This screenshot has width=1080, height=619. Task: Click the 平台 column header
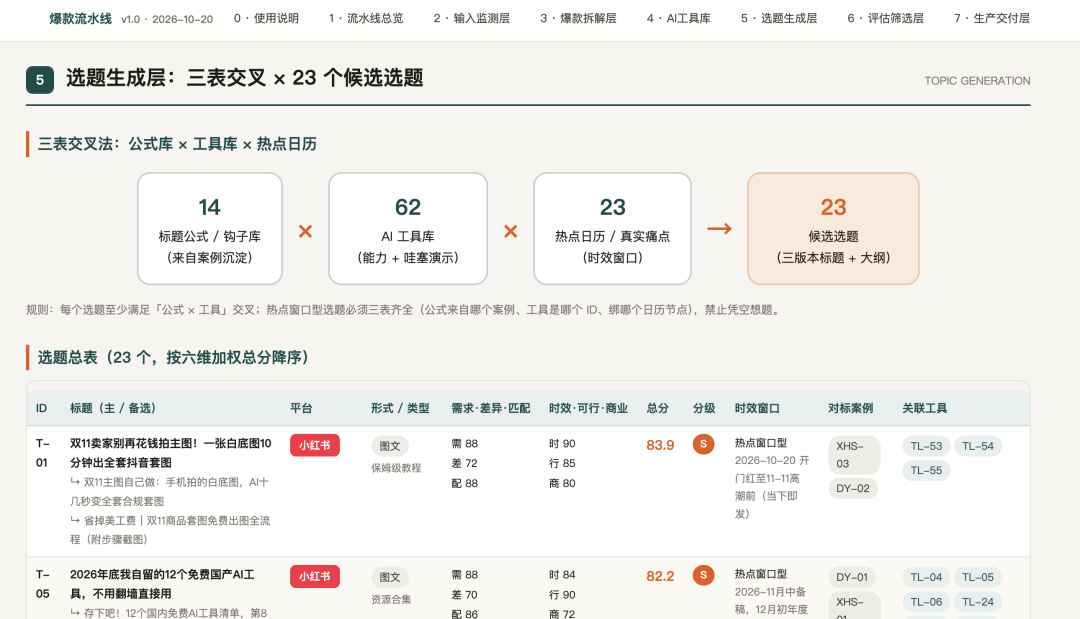[x=301, y=408]
